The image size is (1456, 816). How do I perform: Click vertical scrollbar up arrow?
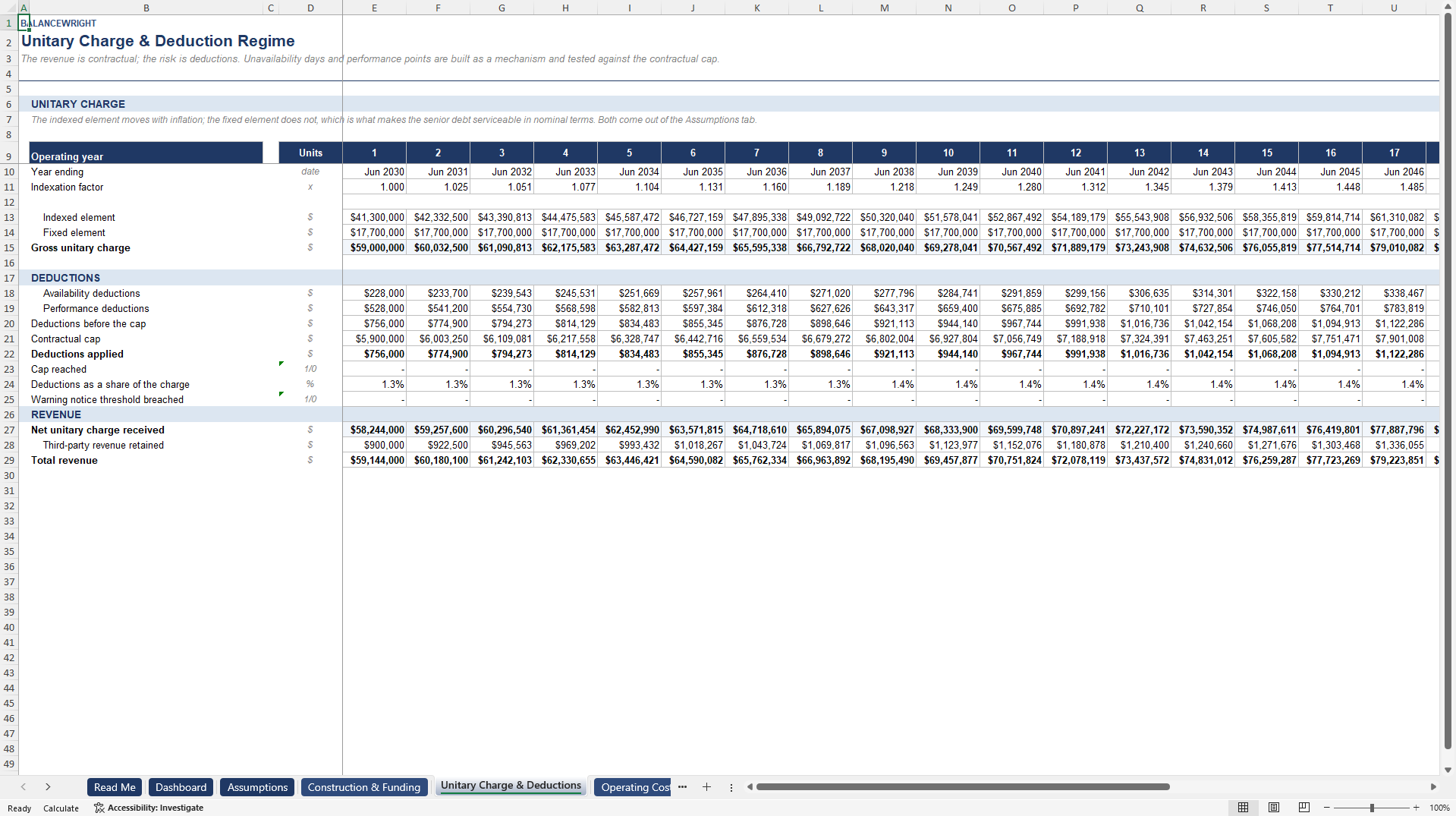tap(1448, 6)
